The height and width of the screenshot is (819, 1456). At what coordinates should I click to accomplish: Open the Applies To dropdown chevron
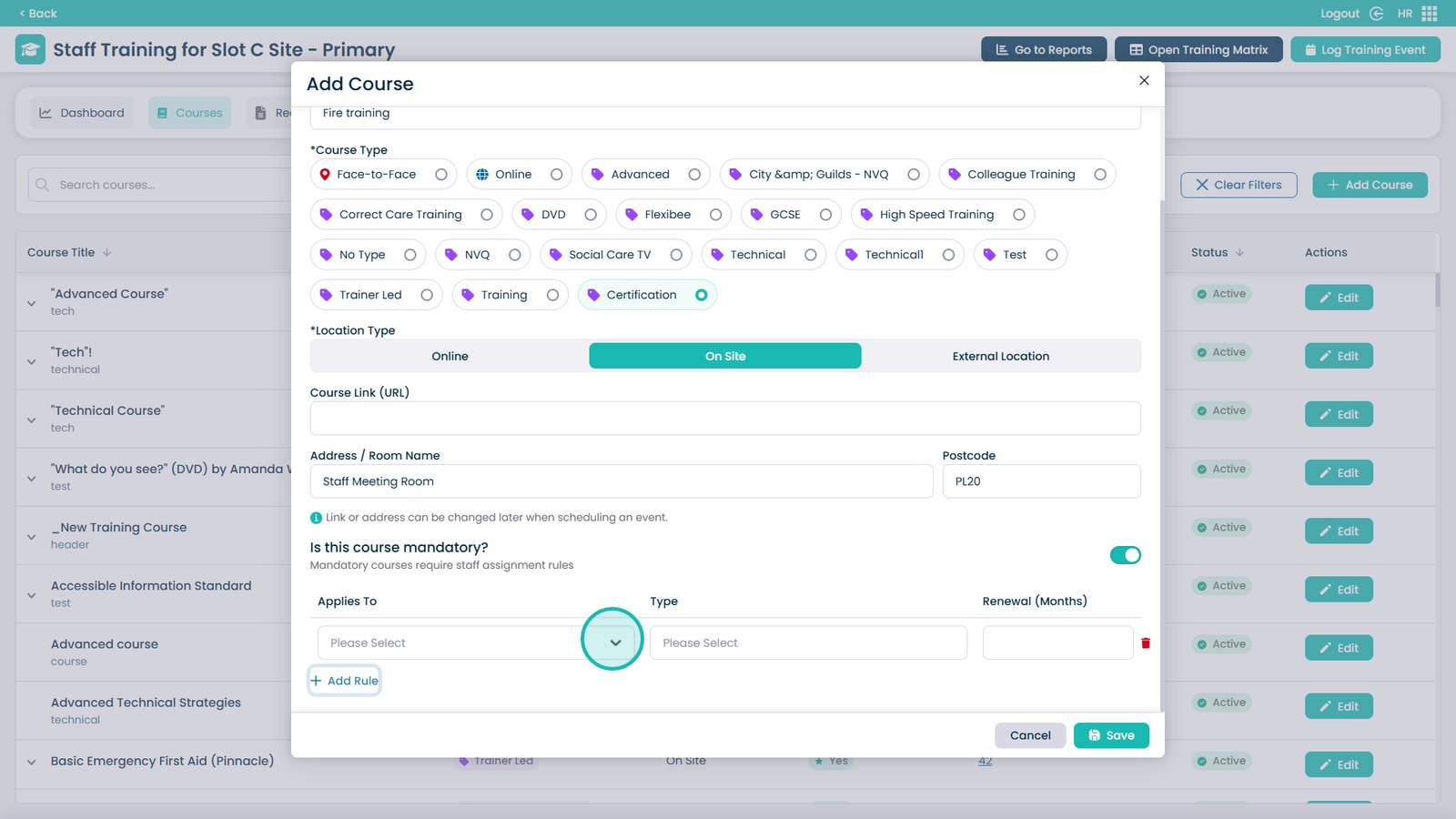[615, 642]
